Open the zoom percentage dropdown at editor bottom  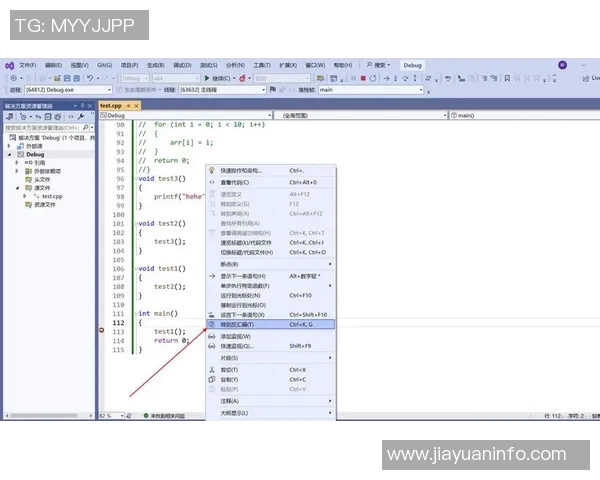pyautogui.click(x=109, y=415)
